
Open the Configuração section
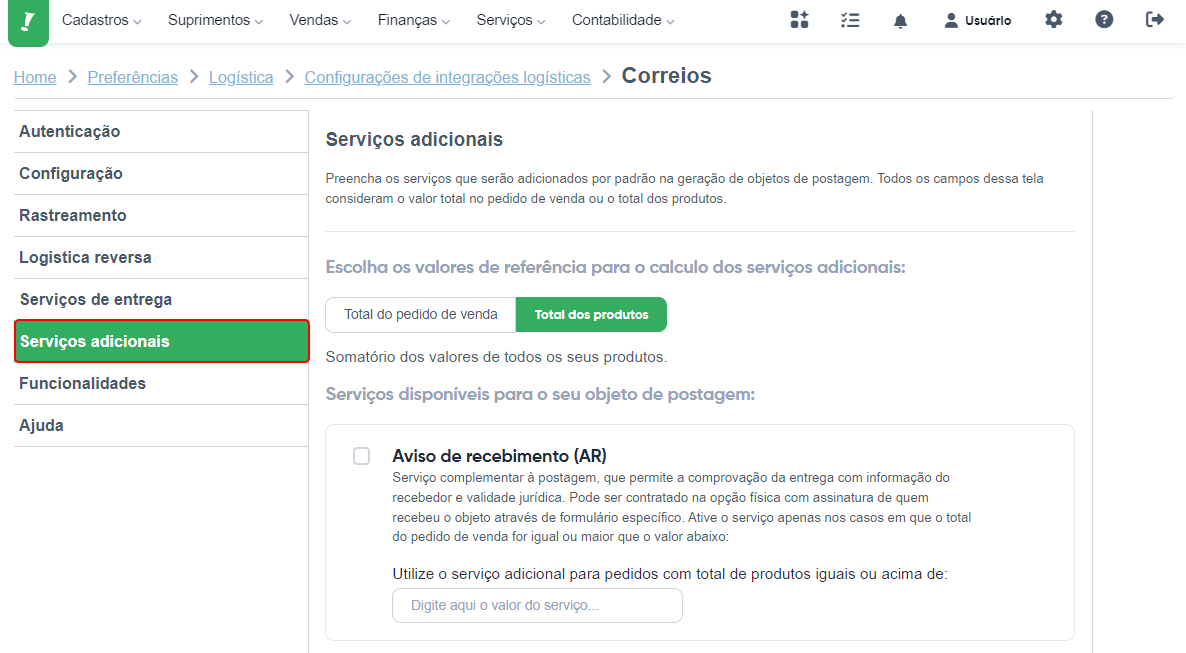coord(161,174)
